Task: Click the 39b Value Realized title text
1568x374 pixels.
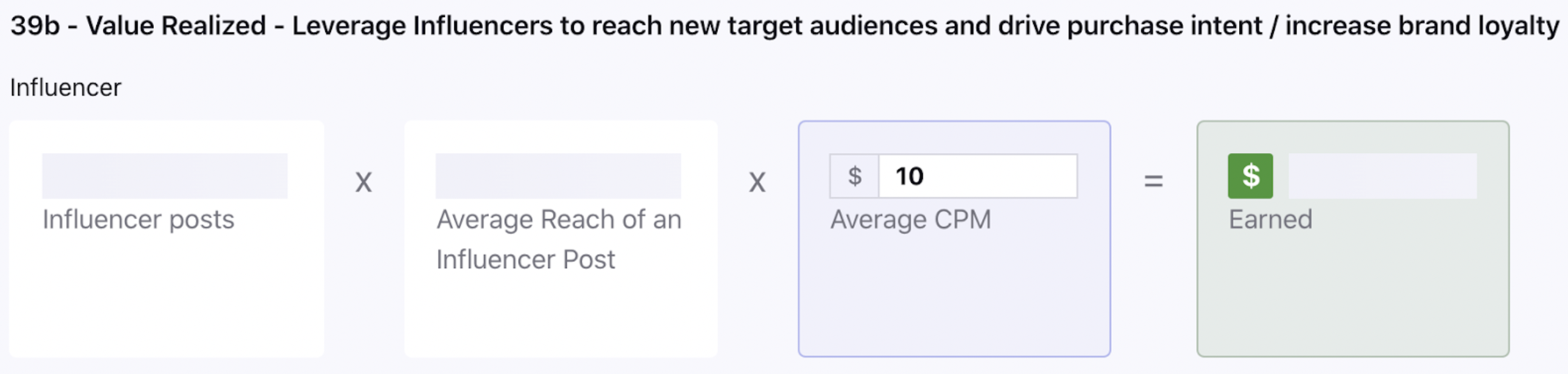Action: coord(785,26)
